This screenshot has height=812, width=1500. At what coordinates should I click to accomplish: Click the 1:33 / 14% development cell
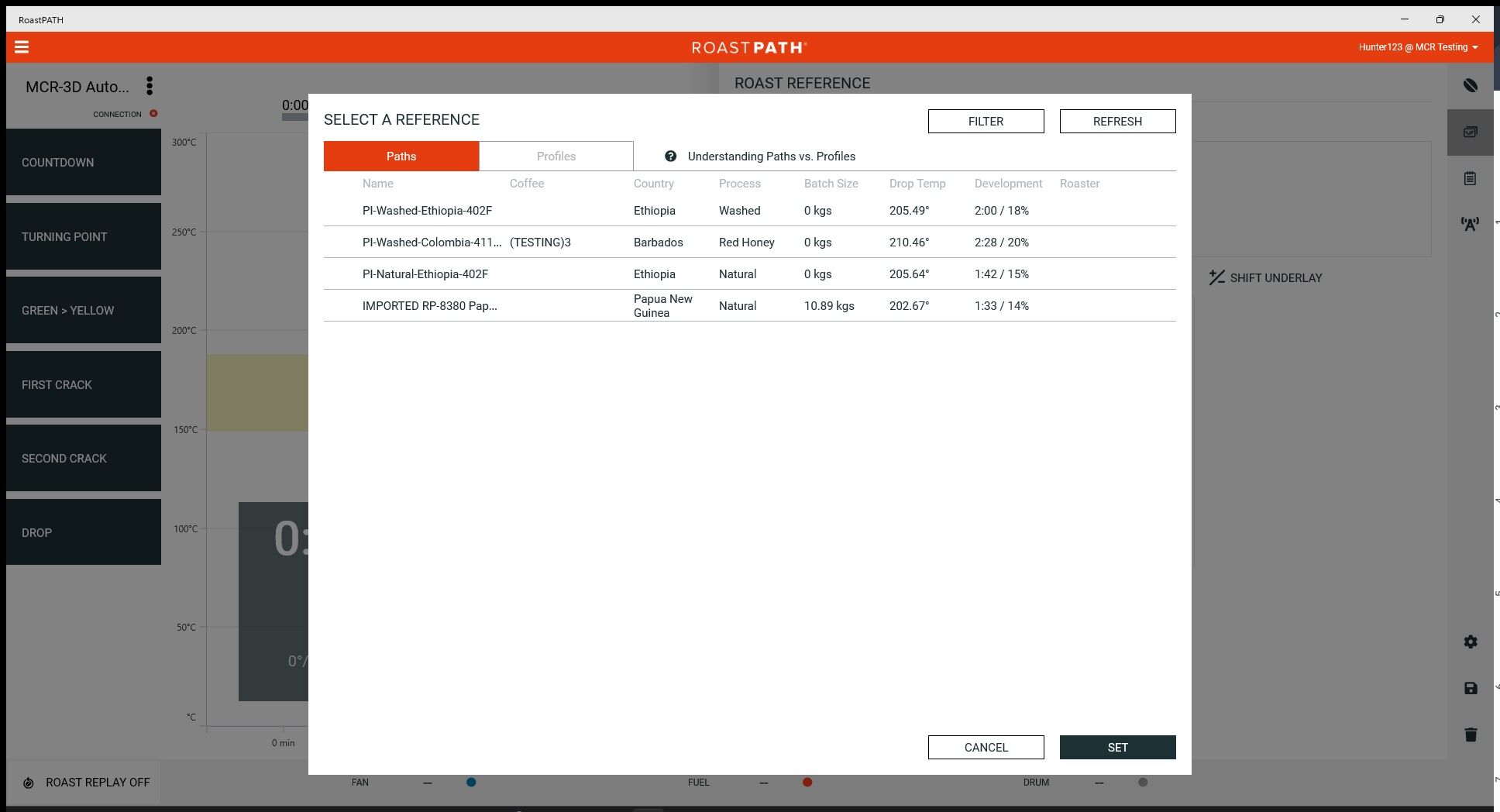[1002, 306]
